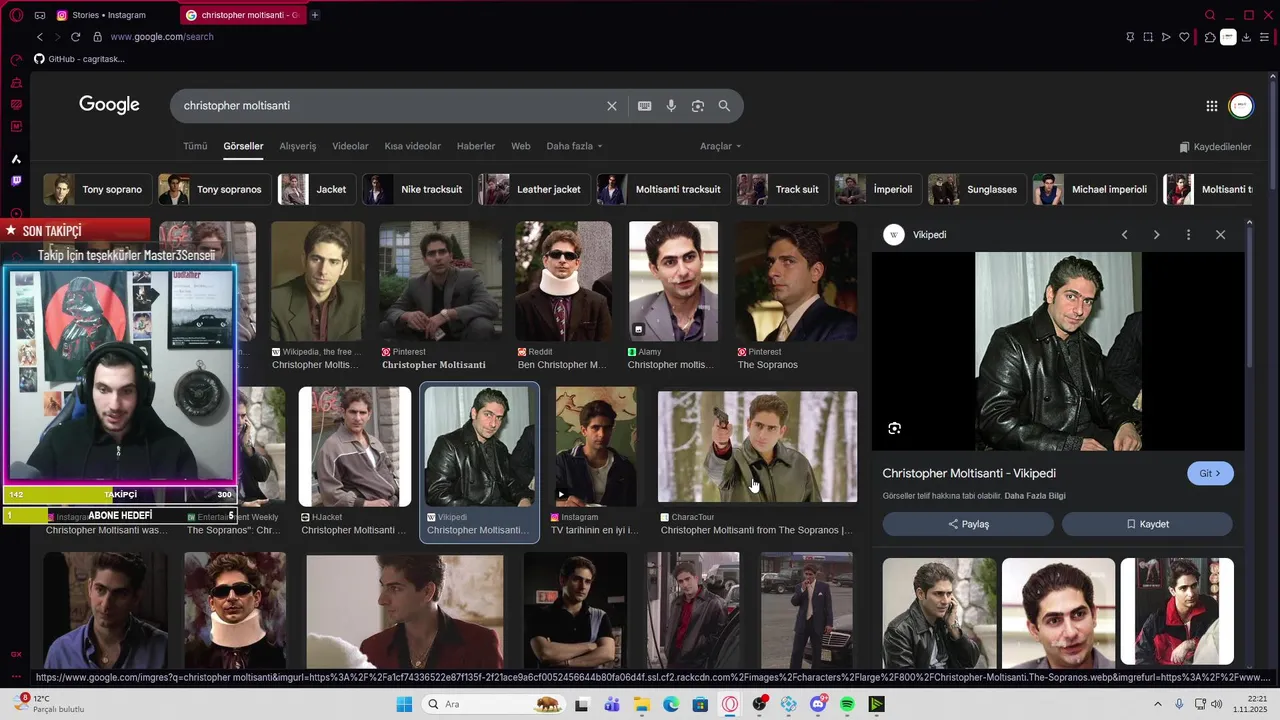Filter by Moltisanti tracksuit chip

(x=663, y=189)
